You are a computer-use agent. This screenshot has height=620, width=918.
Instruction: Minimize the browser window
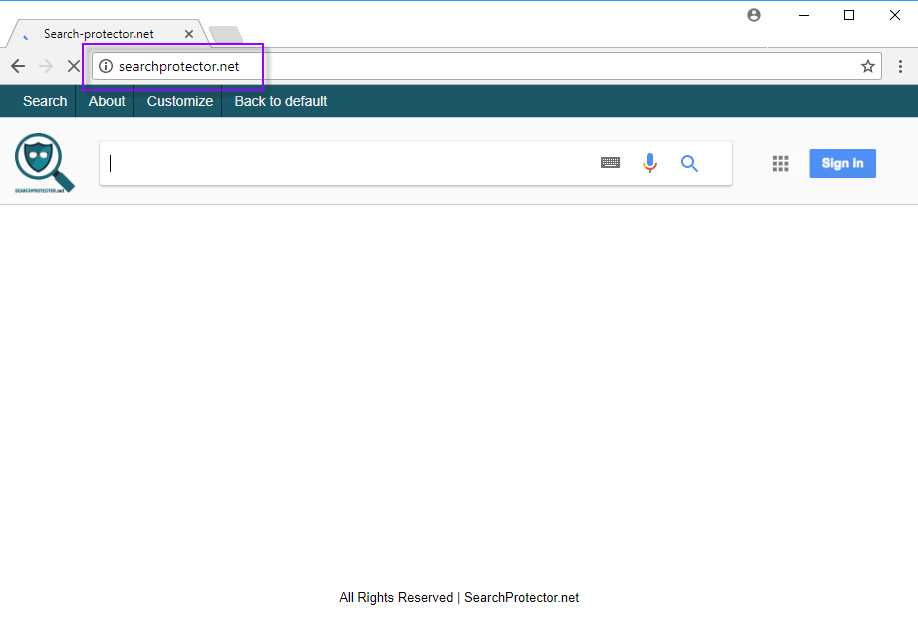[804, 15]
